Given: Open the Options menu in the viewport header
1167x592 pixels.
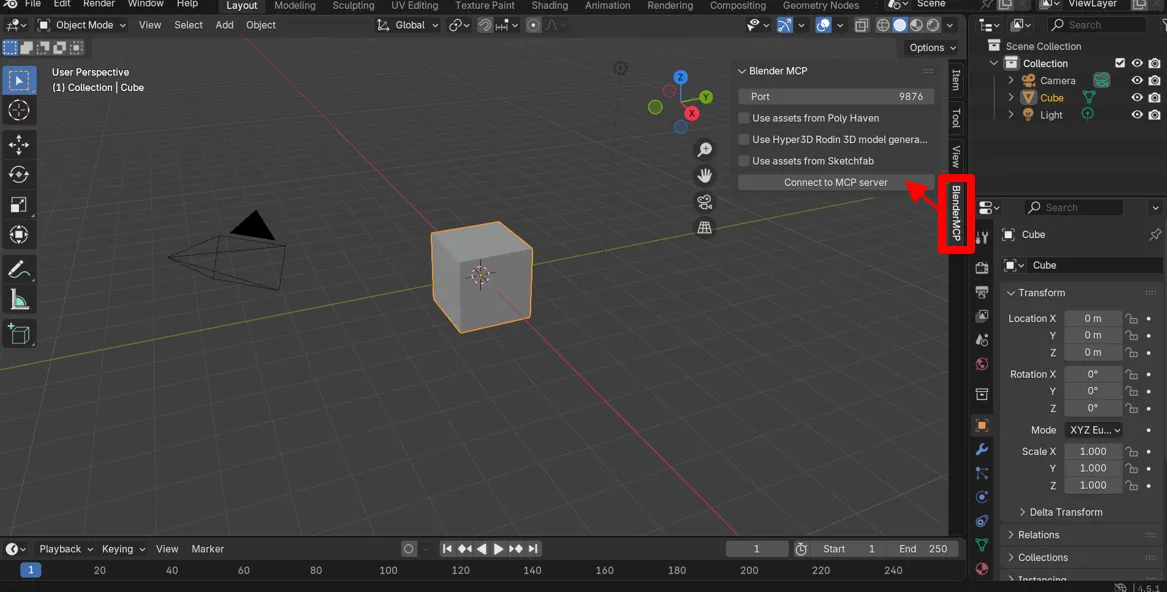Looking at the screenshot, I should coord(930,47).
